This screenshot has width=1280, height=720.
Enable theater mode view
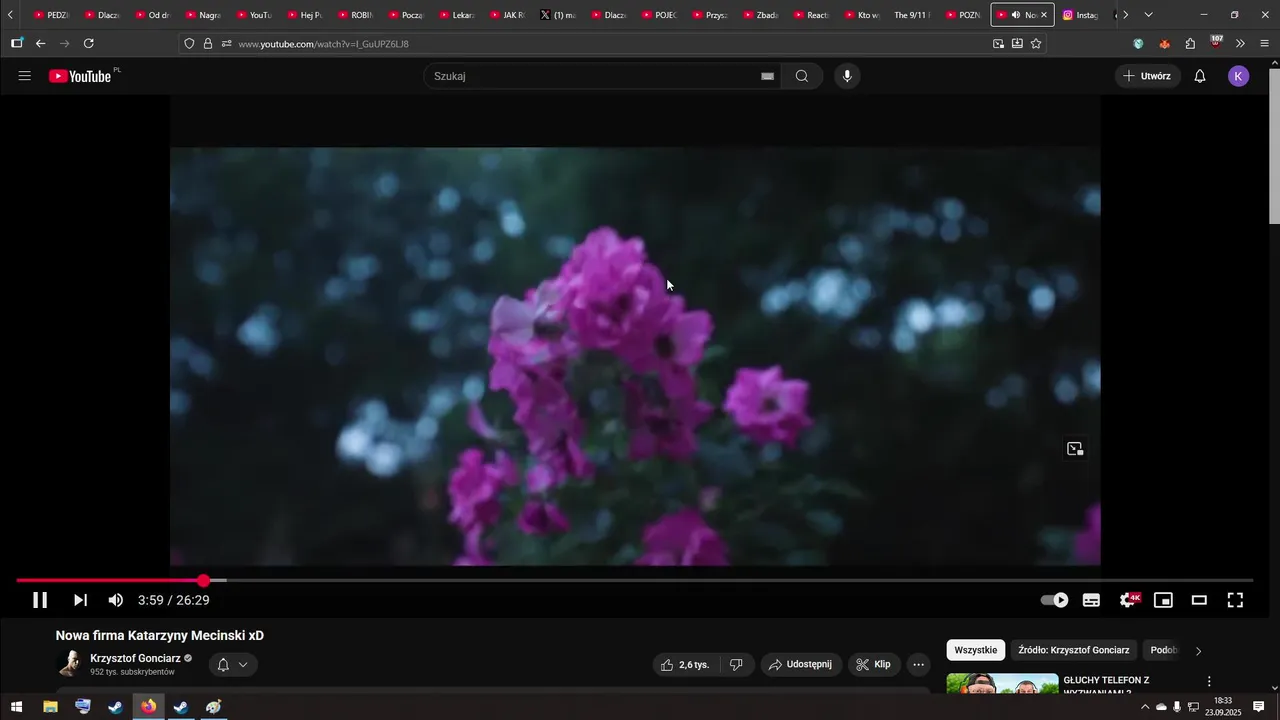(1199, 600)
